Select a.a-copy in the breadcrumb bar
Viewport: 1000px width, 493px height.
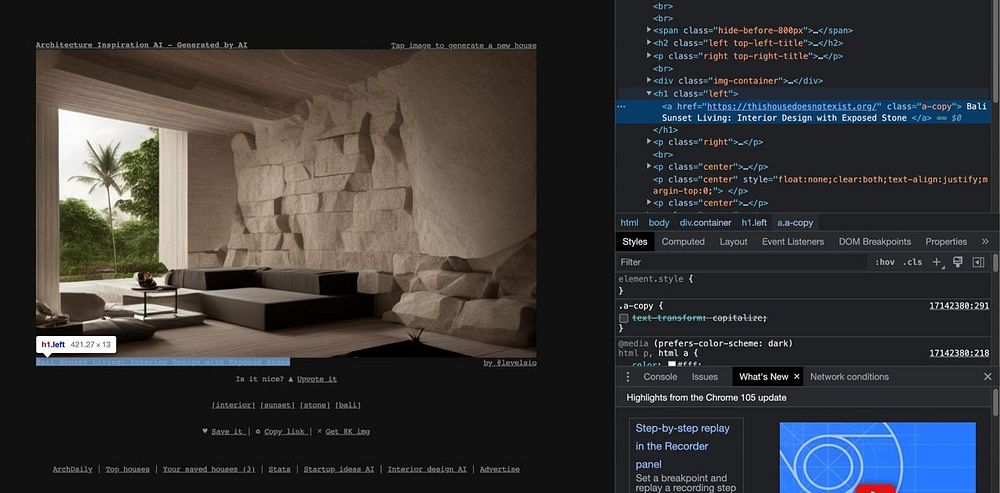pyautogui.click(x=795, y=223)
